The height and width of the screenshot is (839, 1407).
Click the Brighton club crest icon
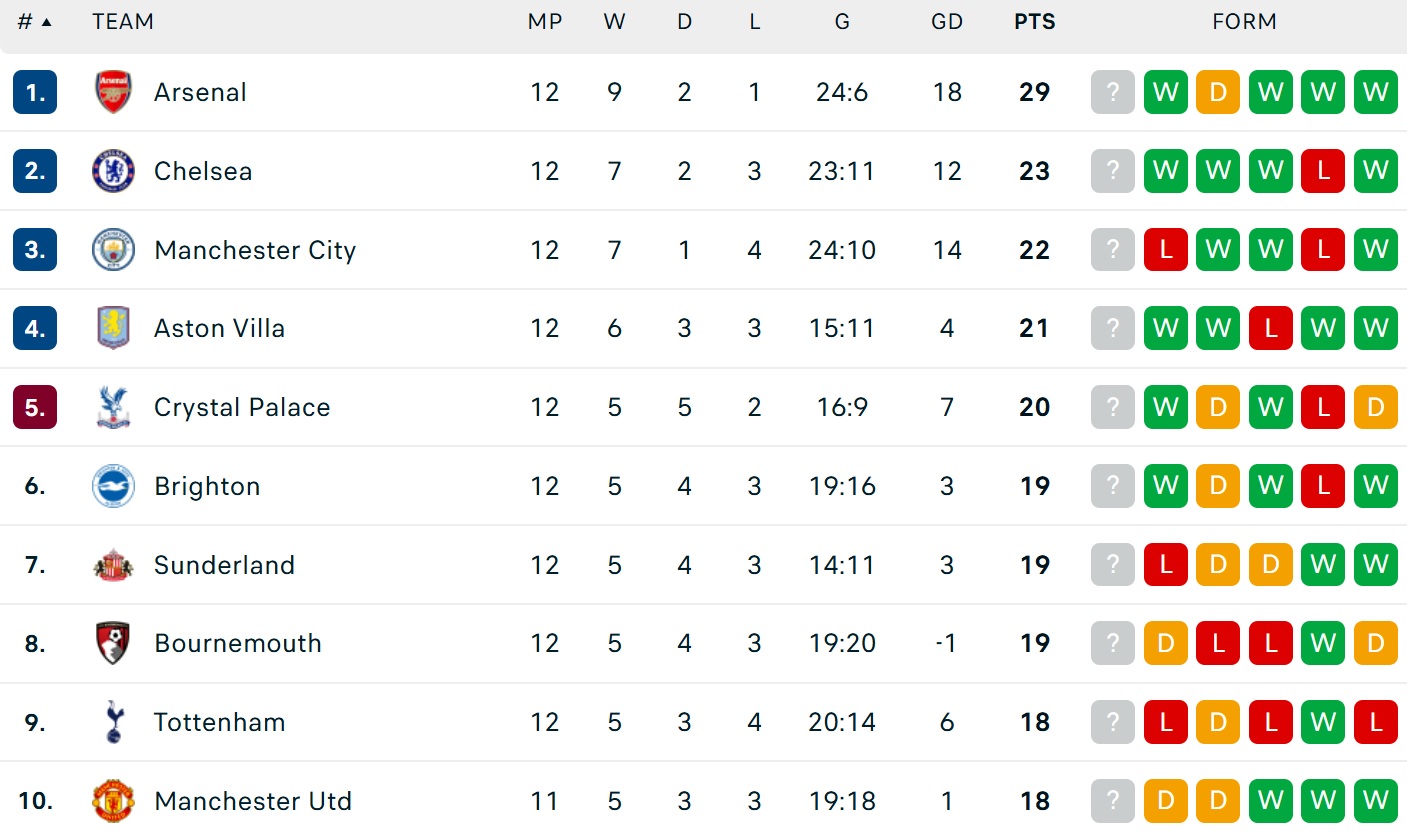click(113, 486)
